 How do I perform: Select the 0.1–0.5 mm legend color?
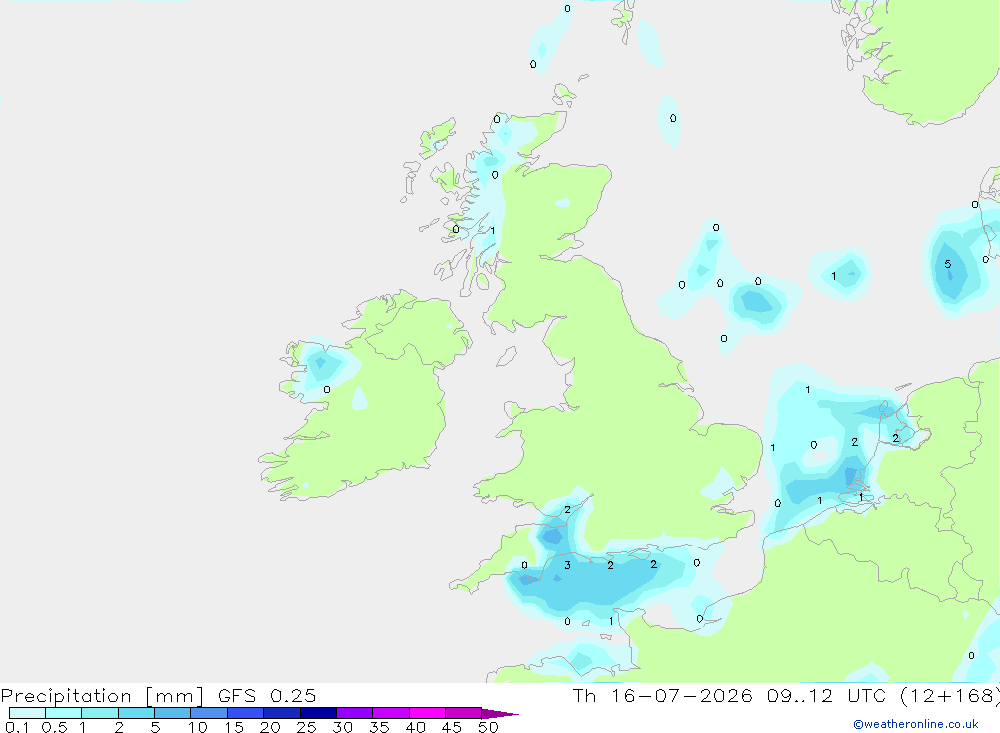27,713
